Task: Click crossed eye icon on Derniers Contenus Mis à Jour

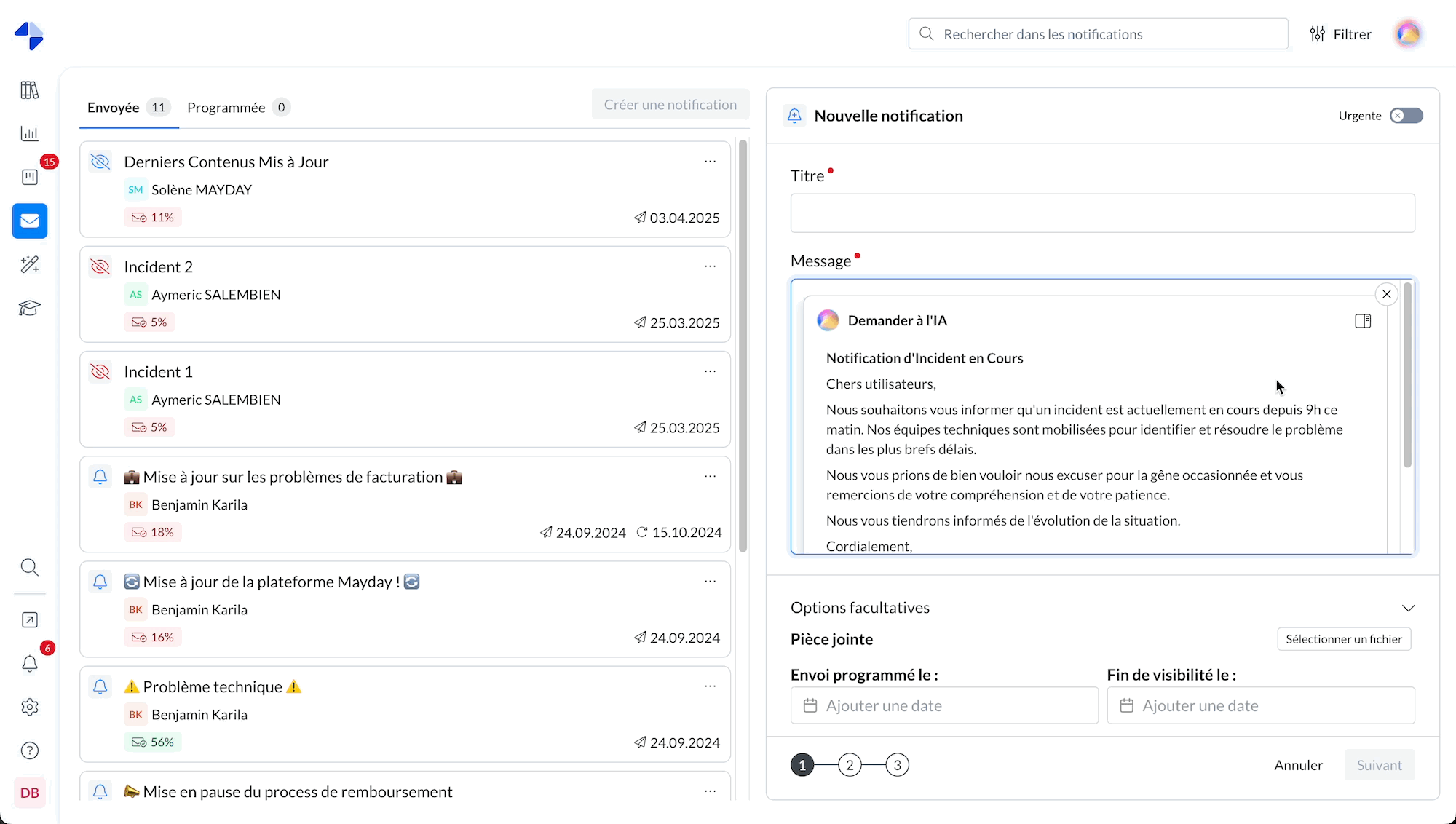Action: pyautogui.click(x=100, y=162)
